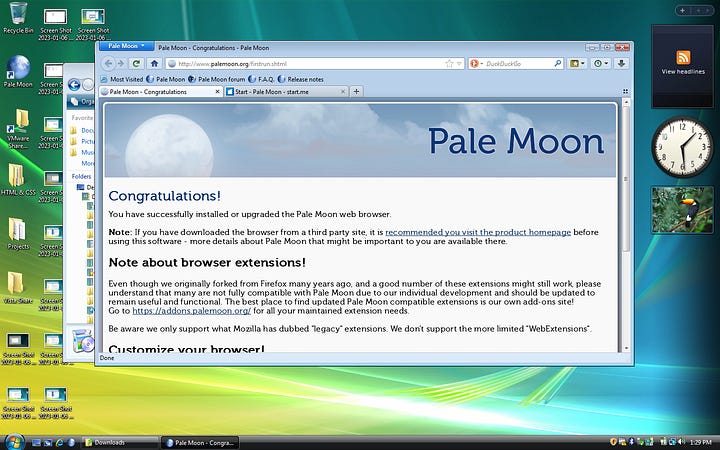
Task: Open the Most Visited bookmarks folder
Action: [x=122, y=79]
